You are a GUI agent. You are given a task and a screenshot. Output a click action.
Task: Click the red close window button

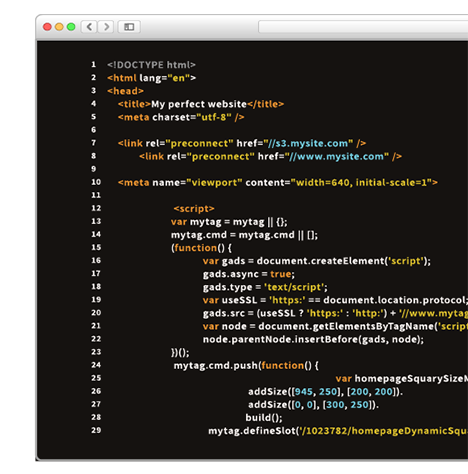coord(47,27)
